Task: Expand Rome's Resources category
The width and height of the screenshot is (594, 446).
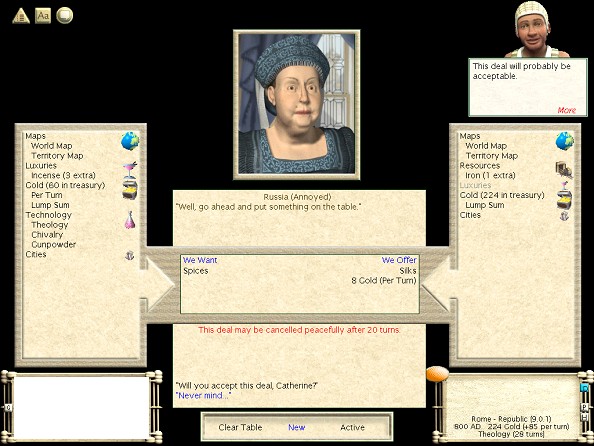Action: click(x=480, y=166)
